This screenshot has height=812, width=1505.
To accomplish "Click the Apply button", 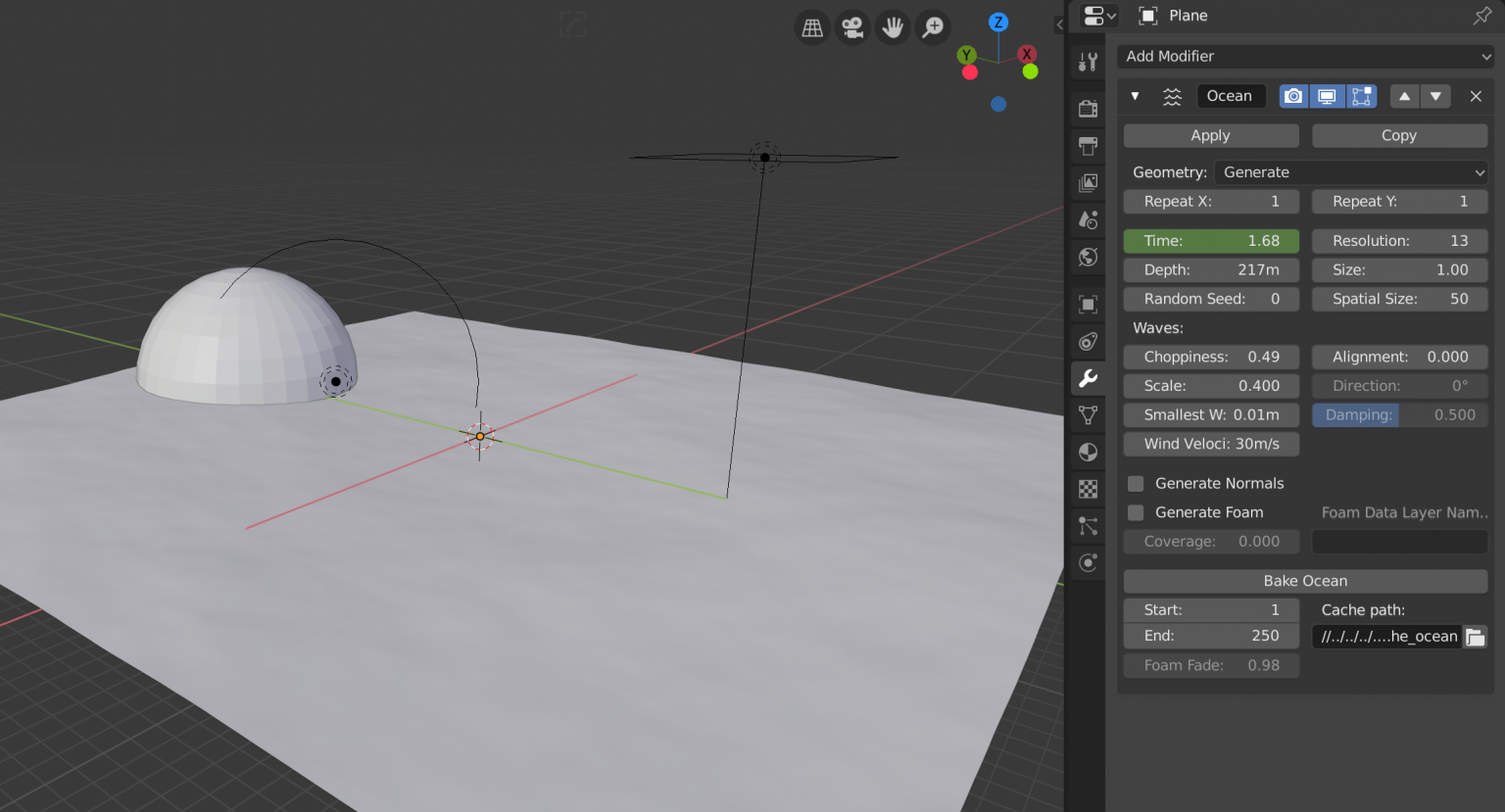I will (1210, 136).
